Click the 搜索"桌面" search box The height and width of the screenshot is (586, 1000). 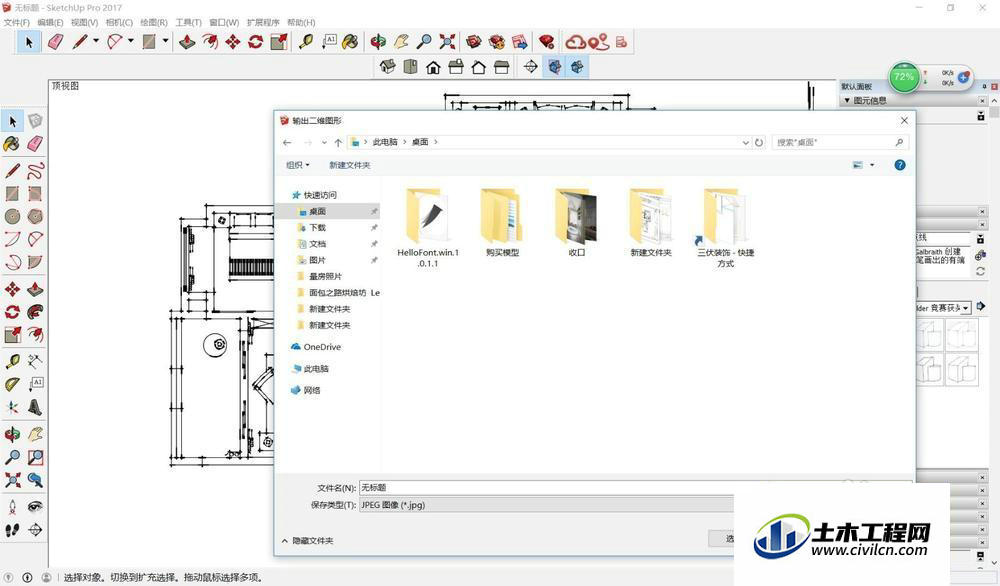tap(840, 142)
